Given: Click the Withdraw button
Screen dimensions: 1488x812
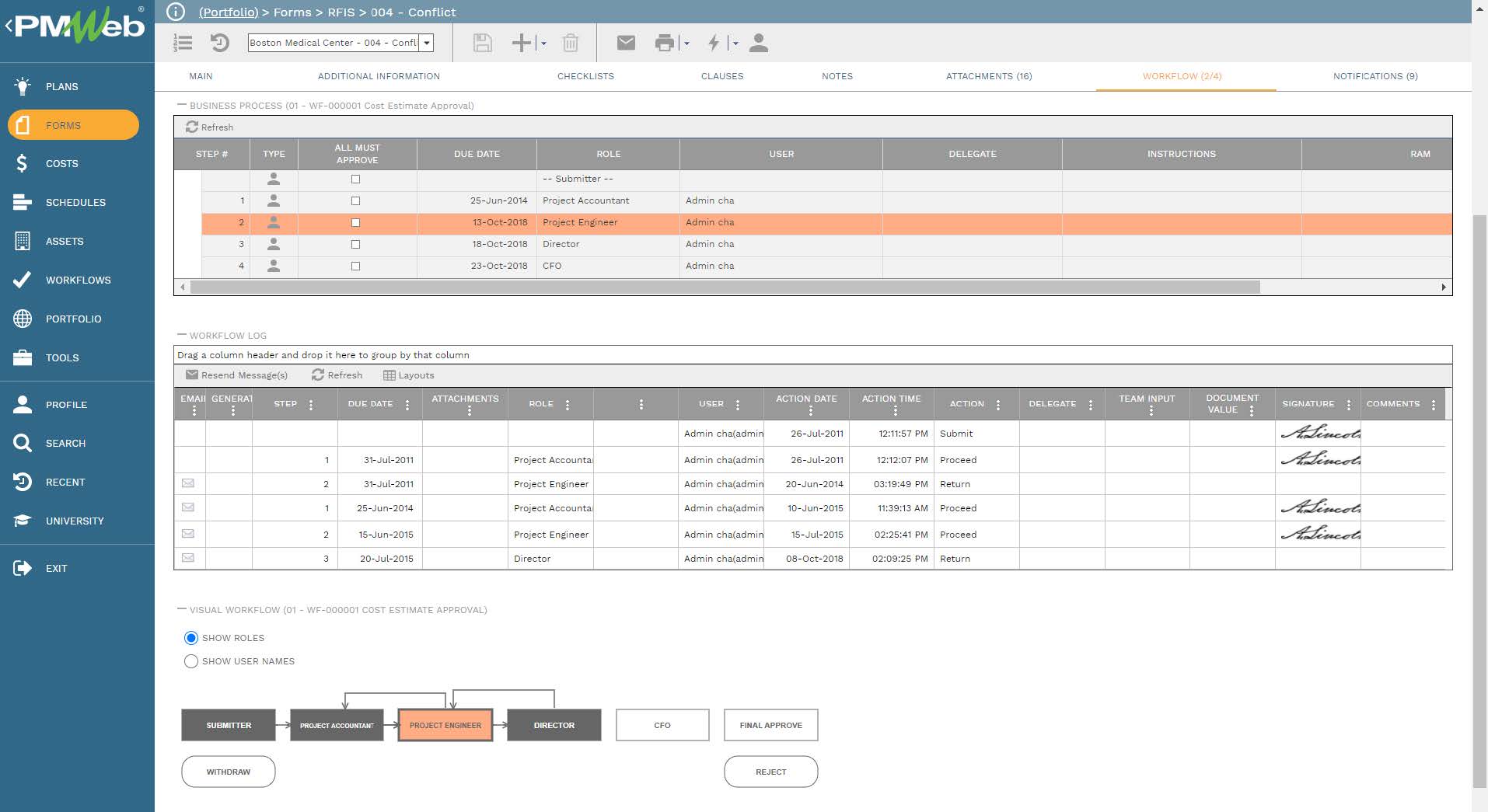Looking at the screenshot, I should (x=228, y=772).
